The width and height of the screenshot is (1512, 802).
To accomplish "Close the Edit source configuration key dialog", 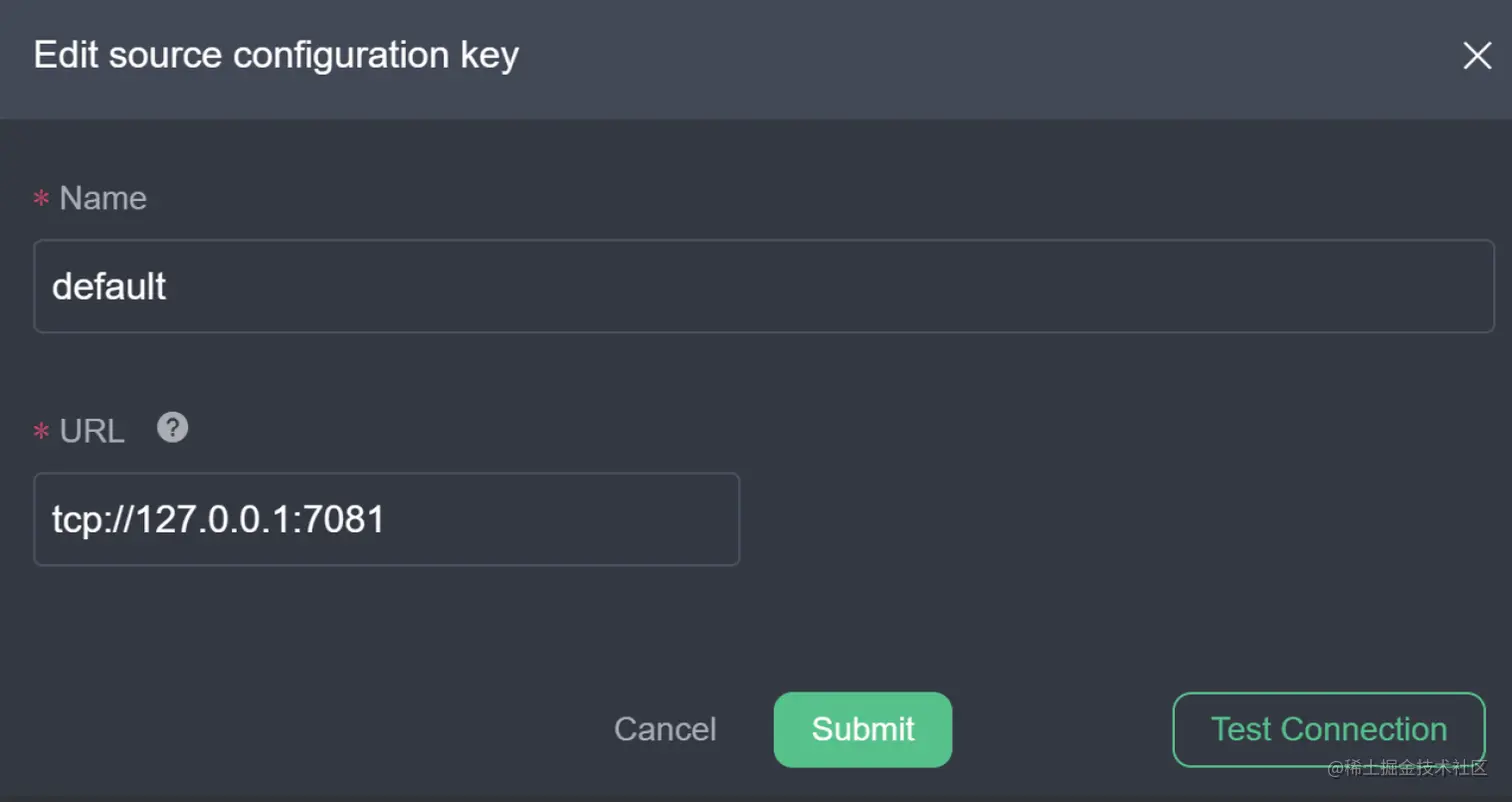I will tap(1477, 56).
